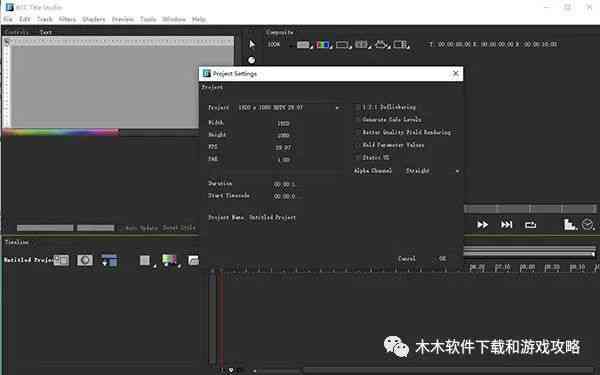The height and width of the screenshot is (375, 600).
Task: Click the Project Settings dialog title icon
Action: point(207,73)
